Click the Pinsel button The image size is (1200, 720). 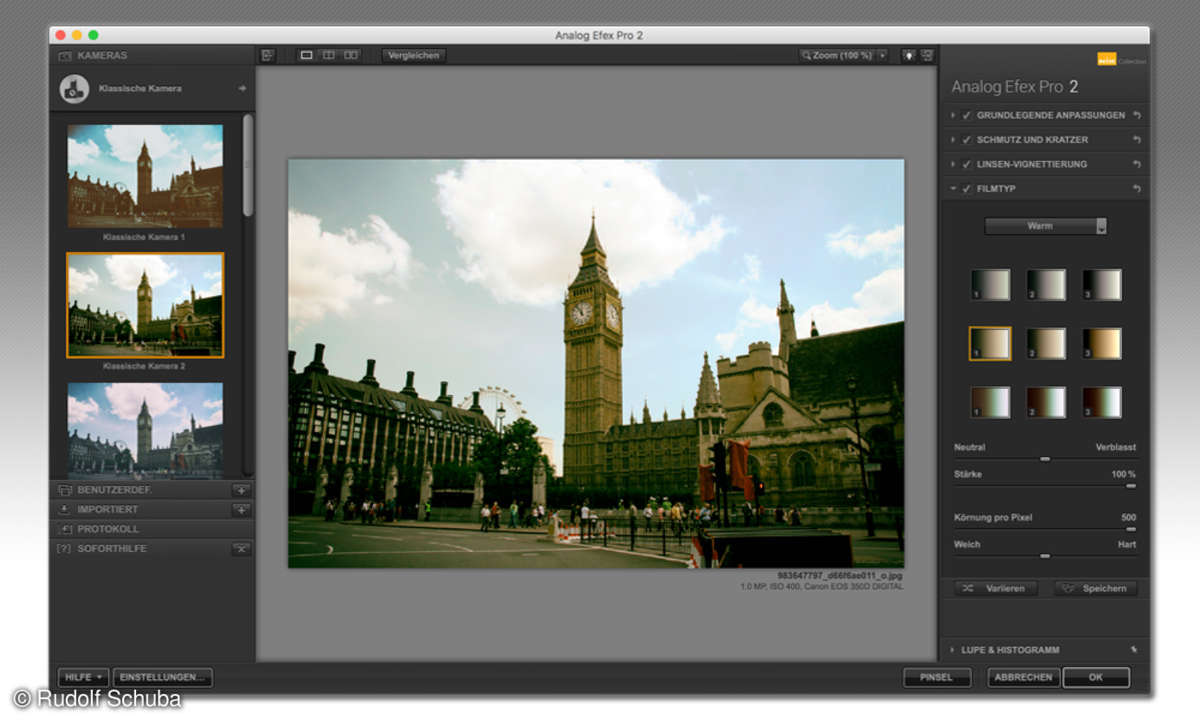coord(937,677)
